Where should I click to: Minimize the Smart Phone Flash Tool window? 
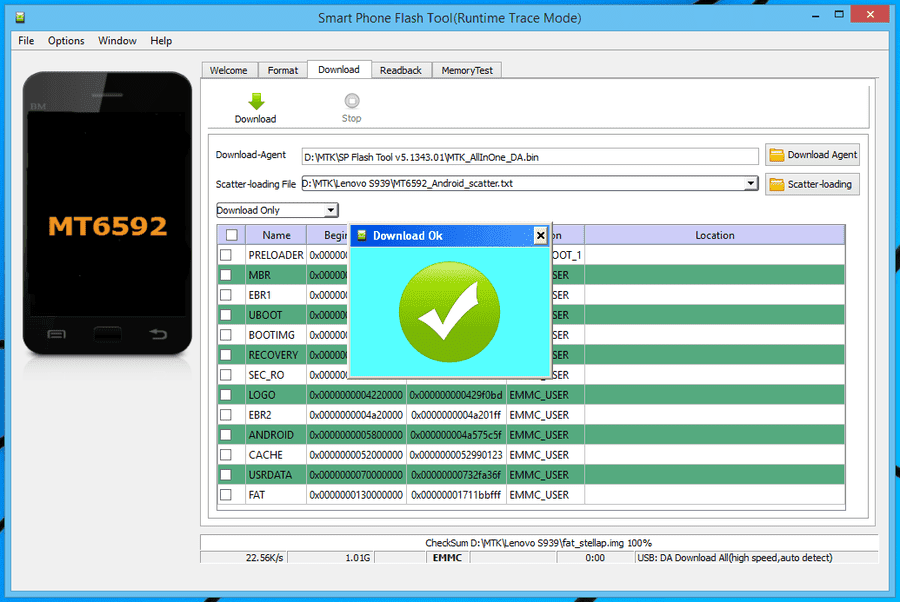point(815,15)
